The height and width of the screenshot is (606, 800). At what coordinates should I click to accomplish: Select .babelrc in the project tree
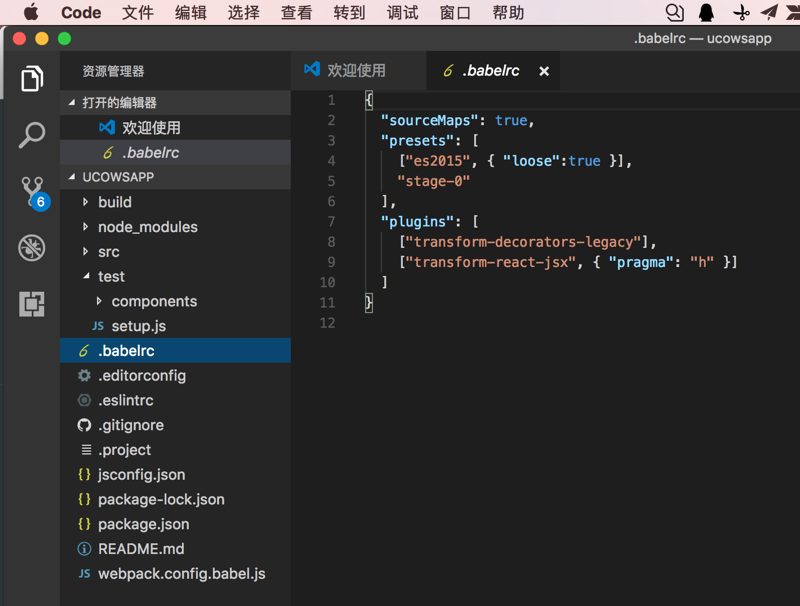coord(176,350)
